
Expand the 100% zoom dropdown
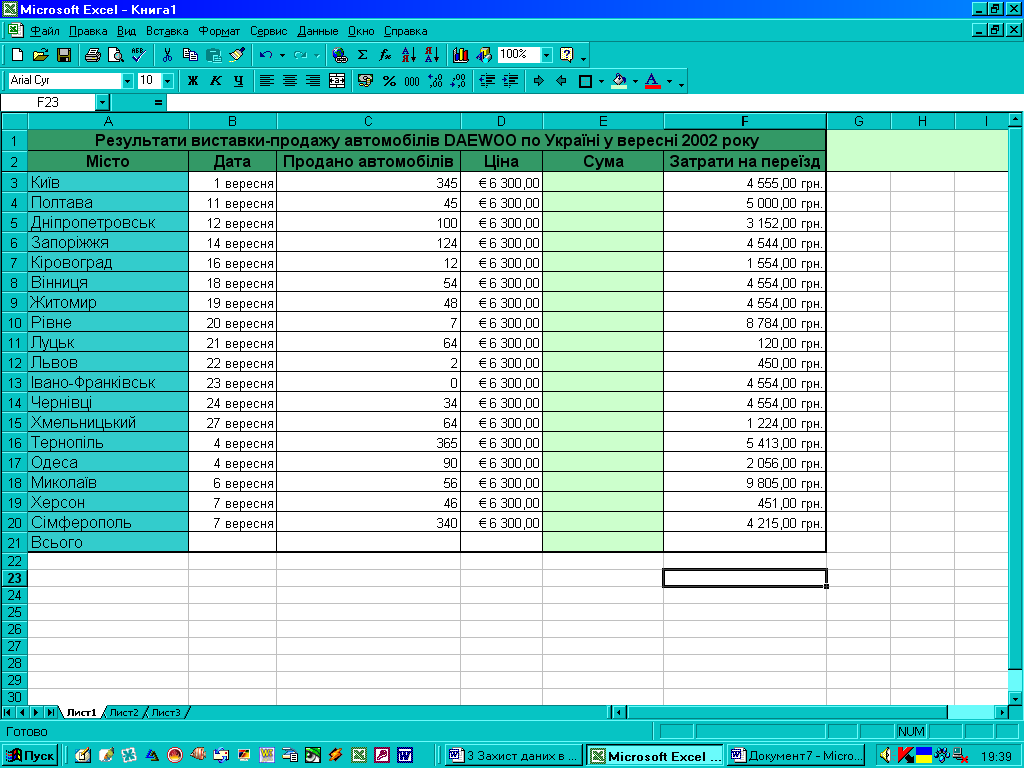tap(547, 55)
